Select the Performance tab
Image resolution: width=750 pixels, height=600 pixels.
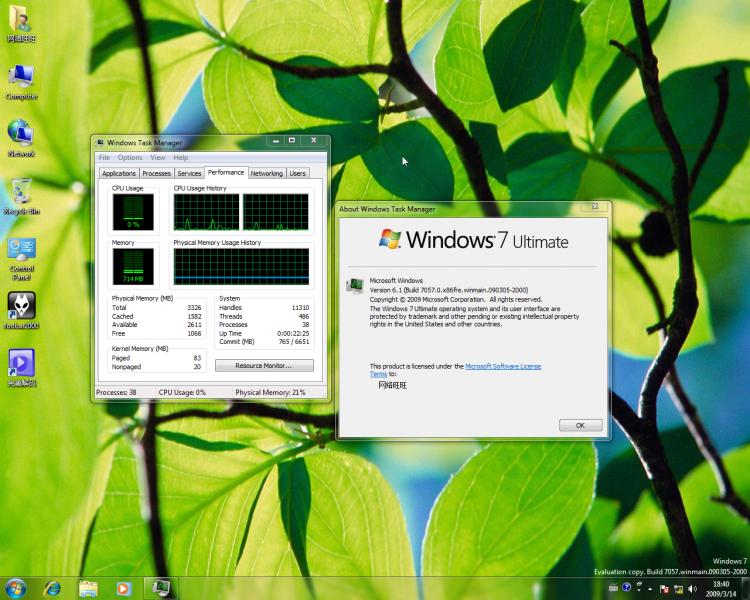pyautogui.click(x=226, y=172)
